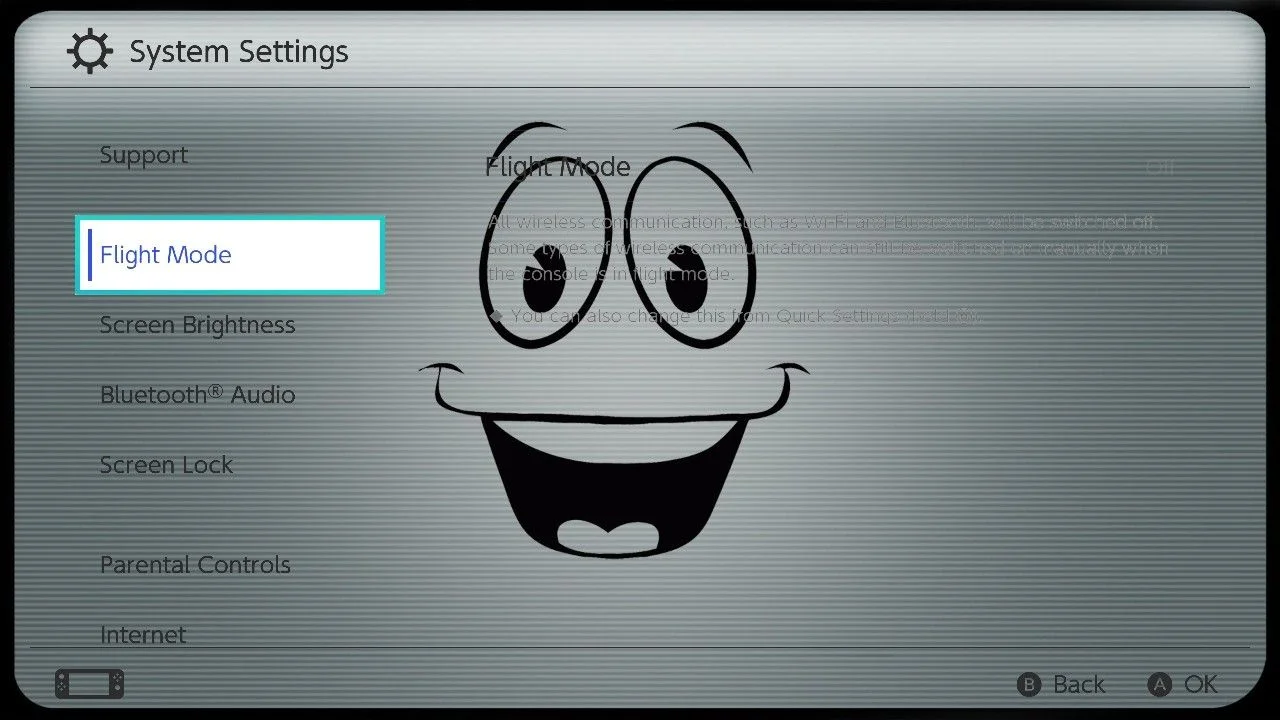Click the OK button label

coord(1201,685)
